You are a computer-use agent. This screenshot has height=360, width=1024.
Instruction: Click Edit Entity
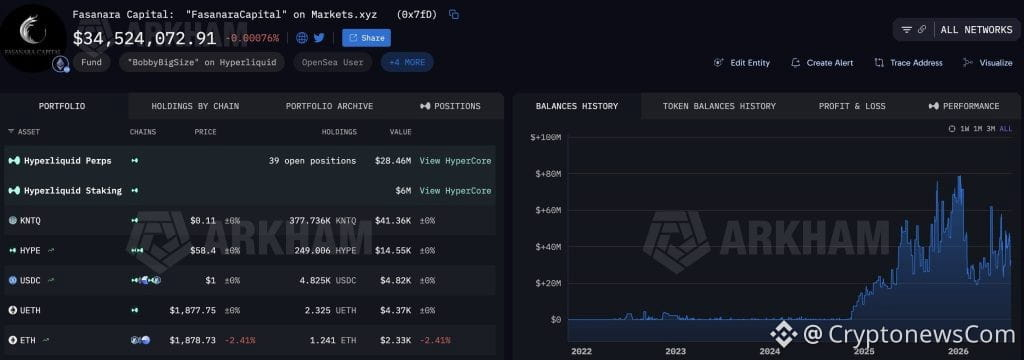click(742, 63)
